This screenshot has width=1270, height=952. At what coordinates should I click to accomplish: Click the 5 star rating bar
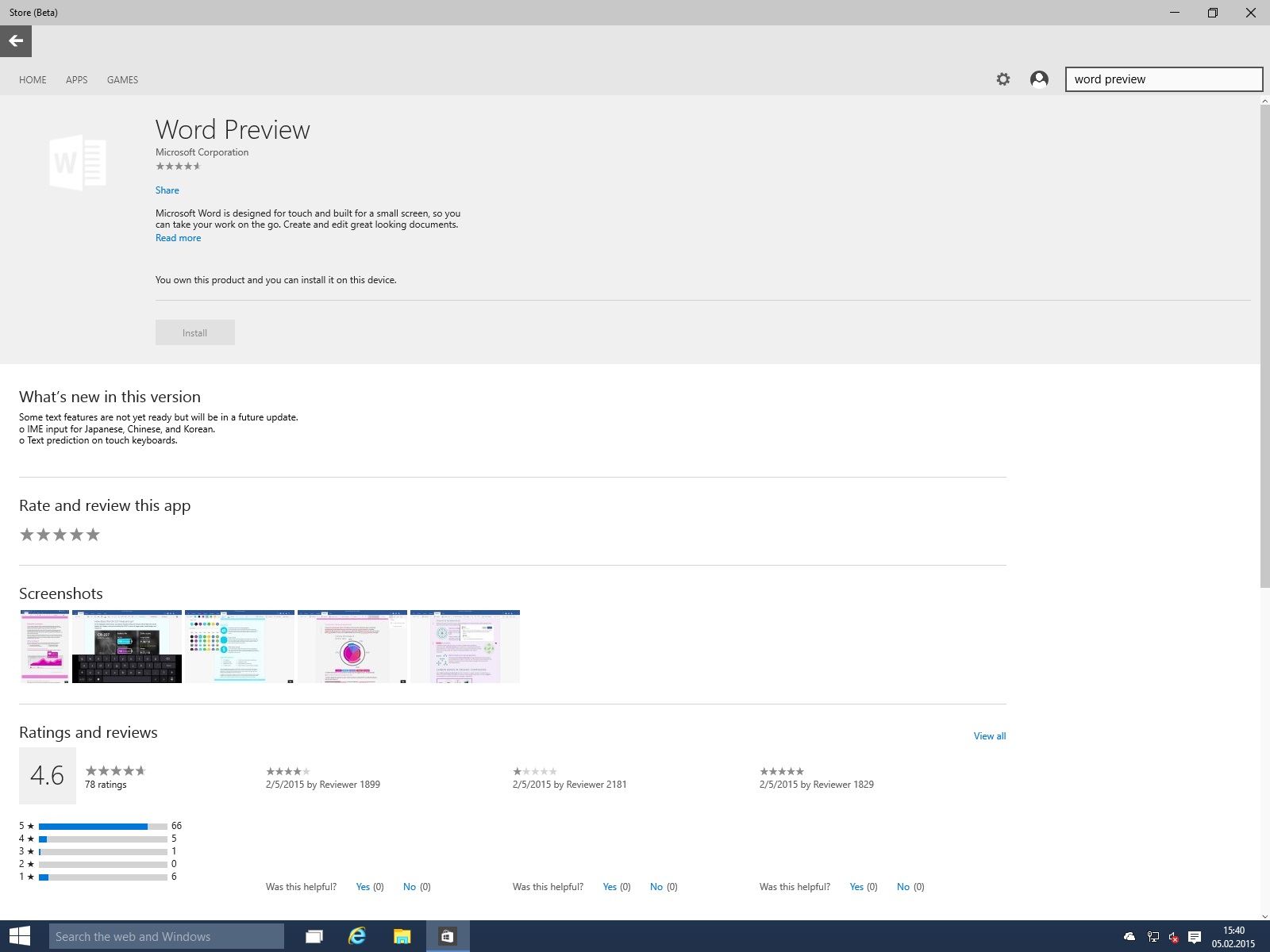click(103, 827)
